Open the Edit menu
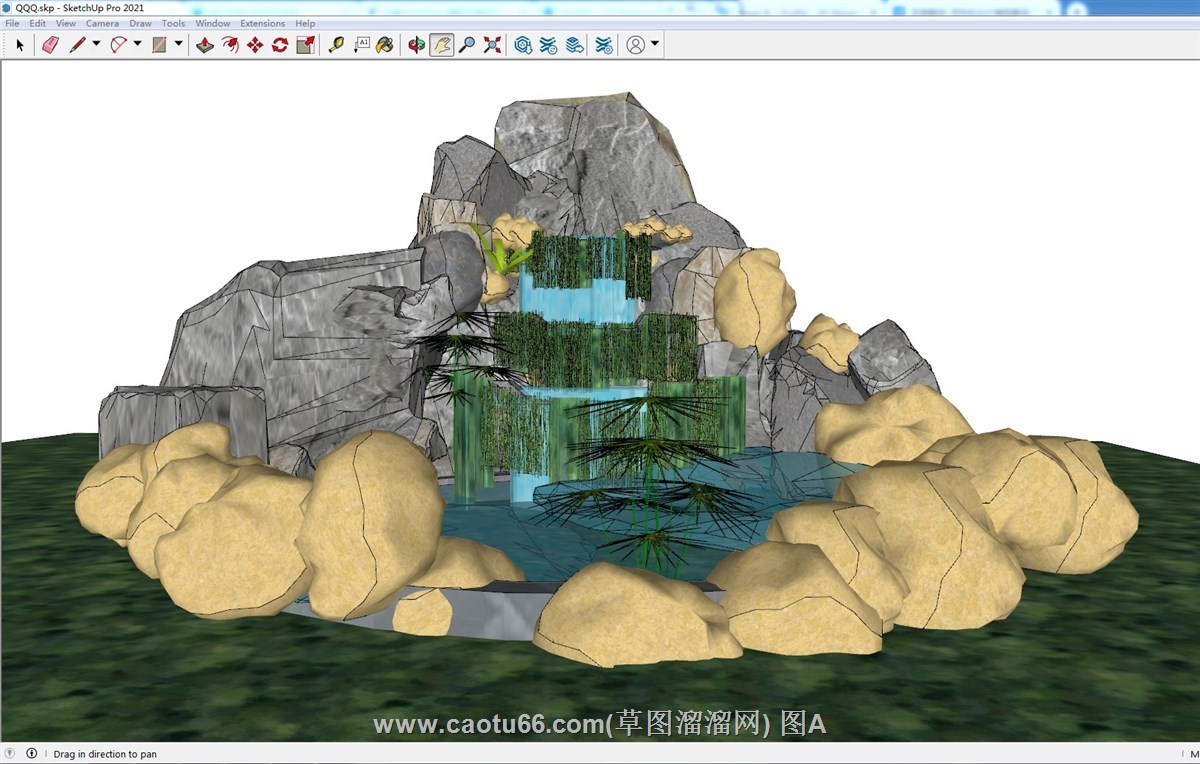The width and height of the screenshot is (1200, 764). point(37,23)
